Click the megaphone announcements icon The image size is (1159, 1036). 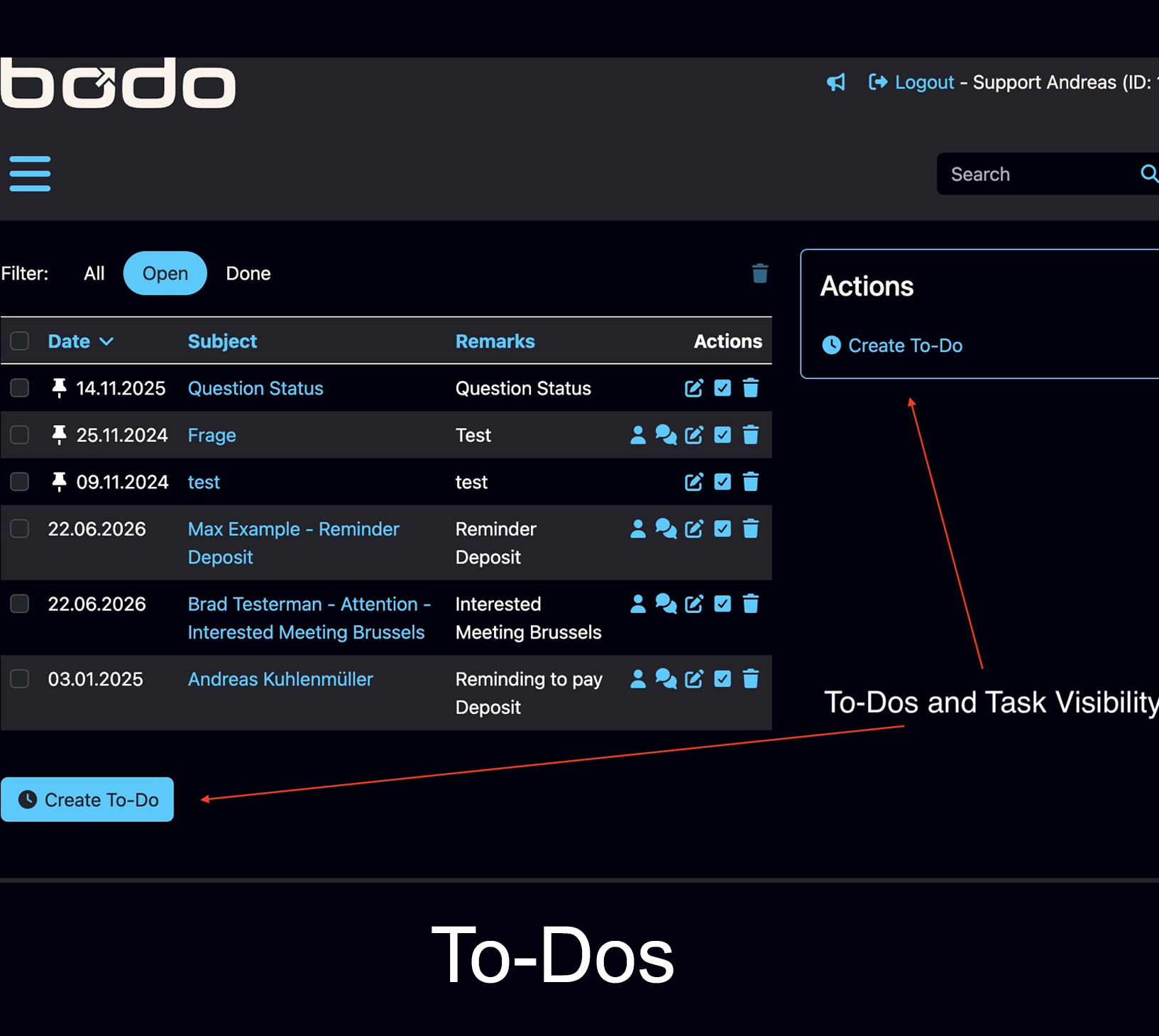click(x=836, y=82)
